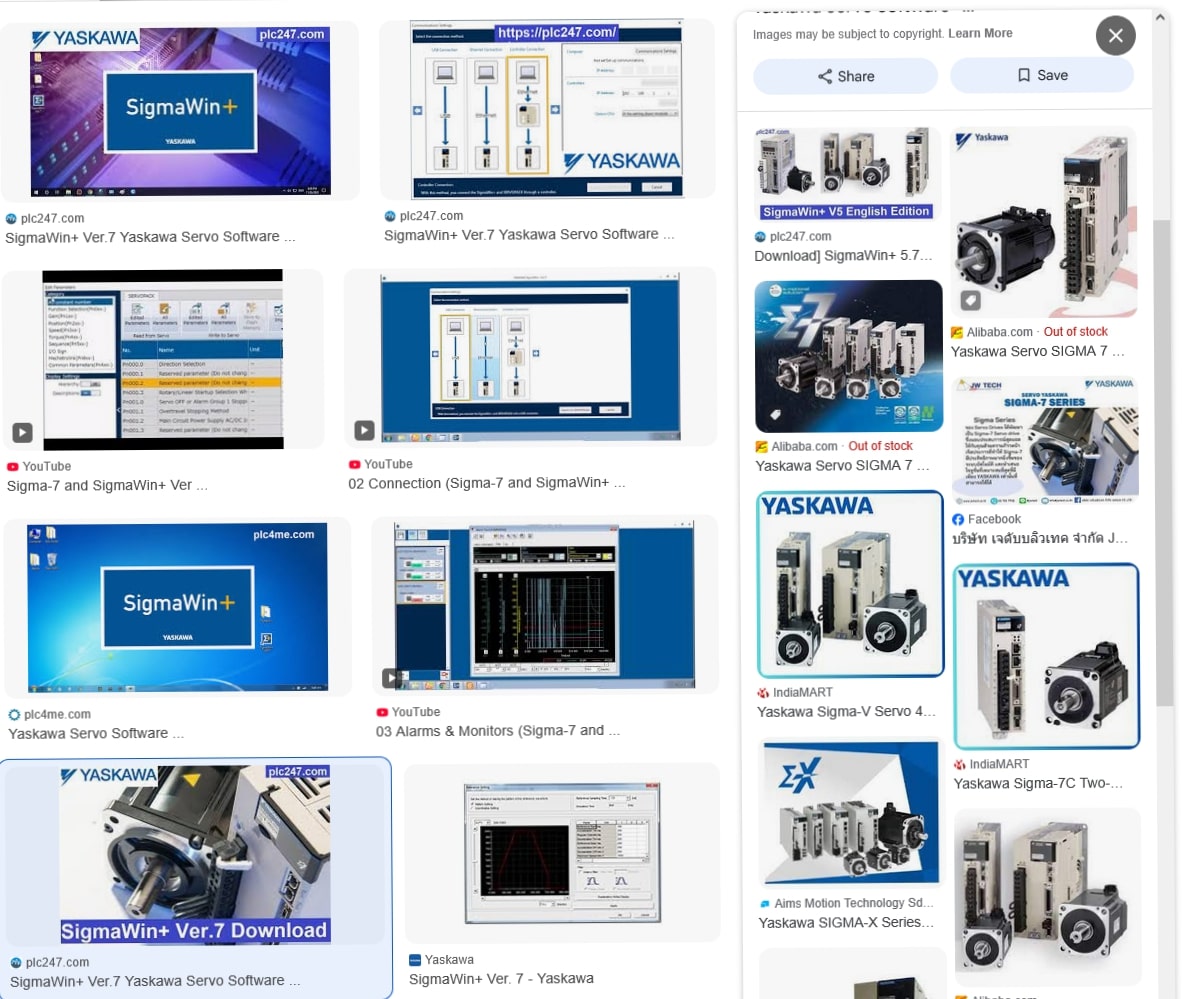
Task: Click the Share button
Action: [x=845, y=76]
